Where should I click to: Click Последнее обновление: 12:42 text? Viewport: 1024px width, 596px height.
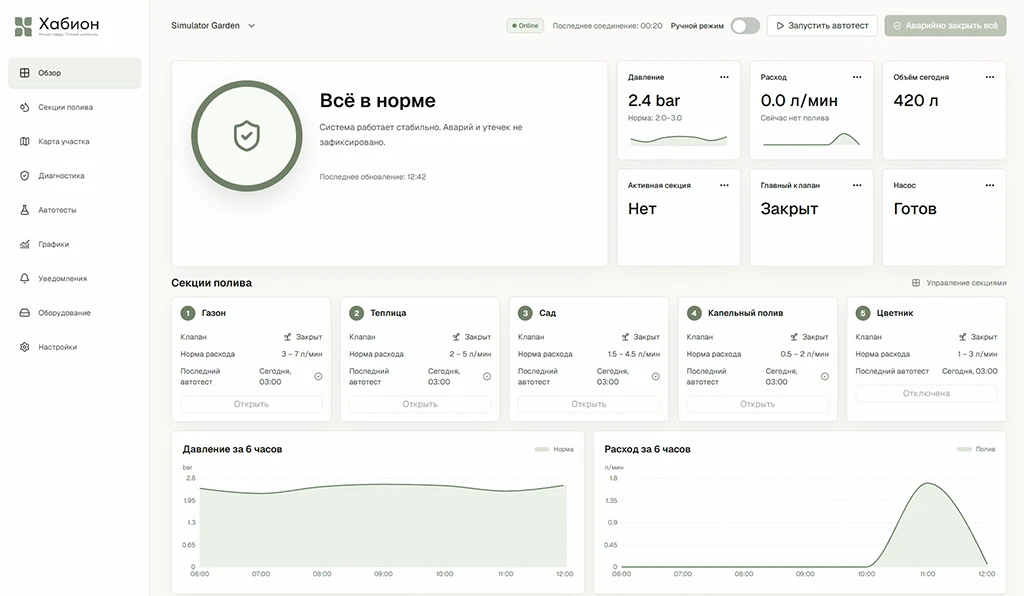click(372, 177)
